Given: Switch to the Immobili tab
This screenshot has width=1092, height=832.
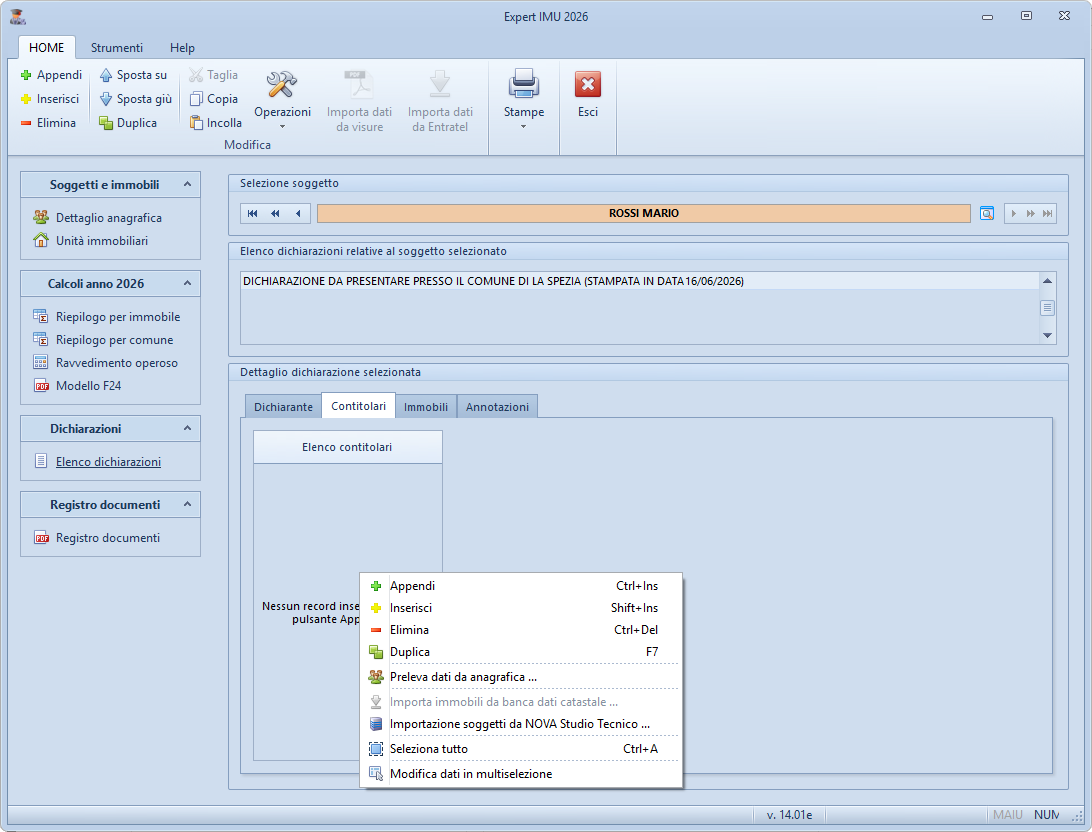Looking at the screenshot, I should coord(426,407).
